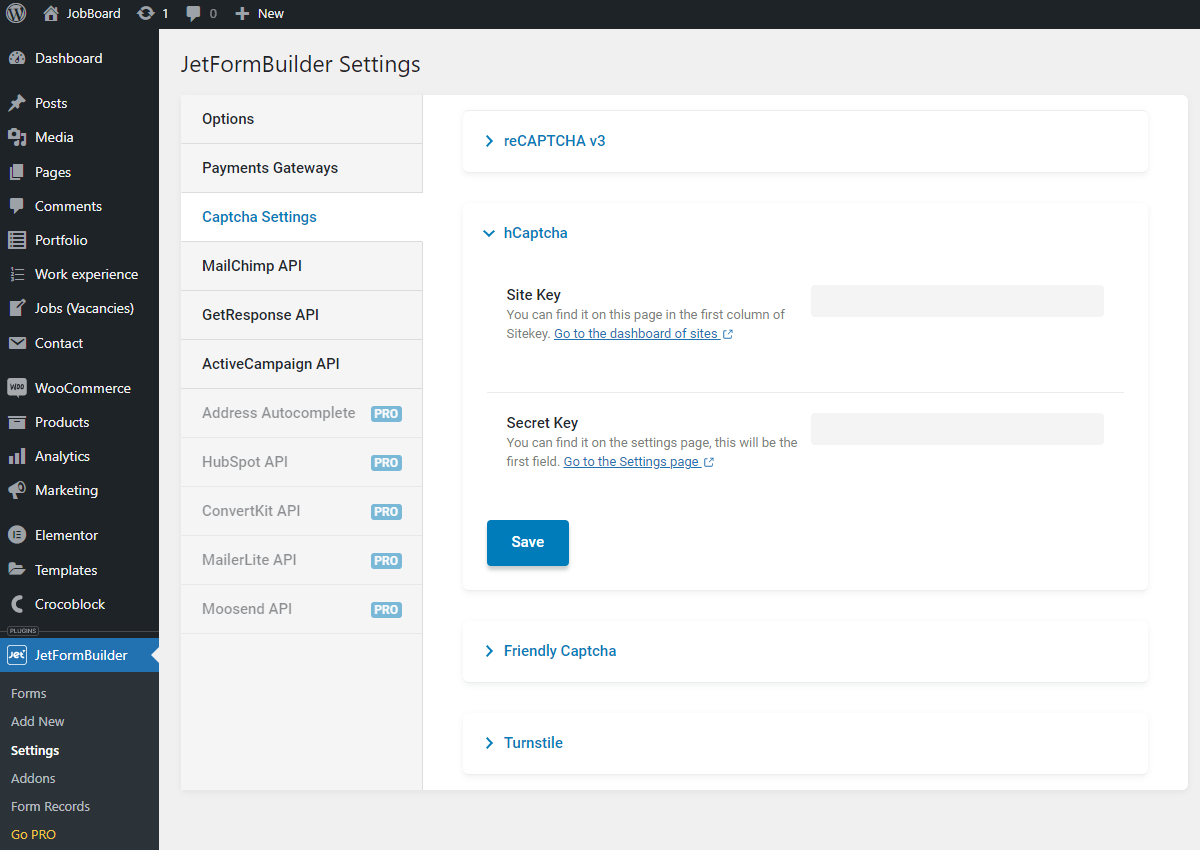Expand the reCAPTCHA v3 section
The image size is (1200, 850).
(554, 141)
